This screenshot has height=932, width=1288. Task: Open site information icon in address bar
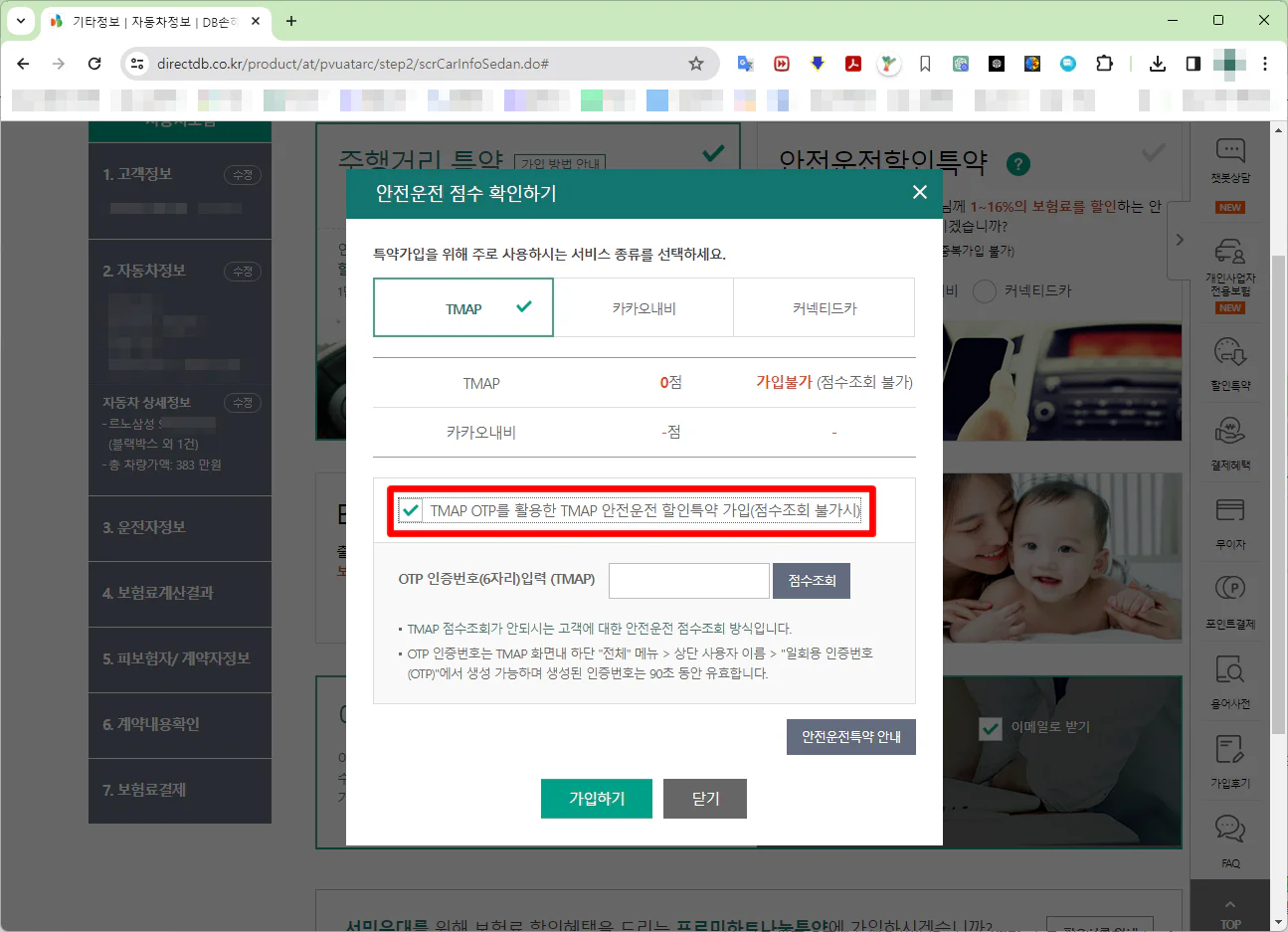click(136, 64)
